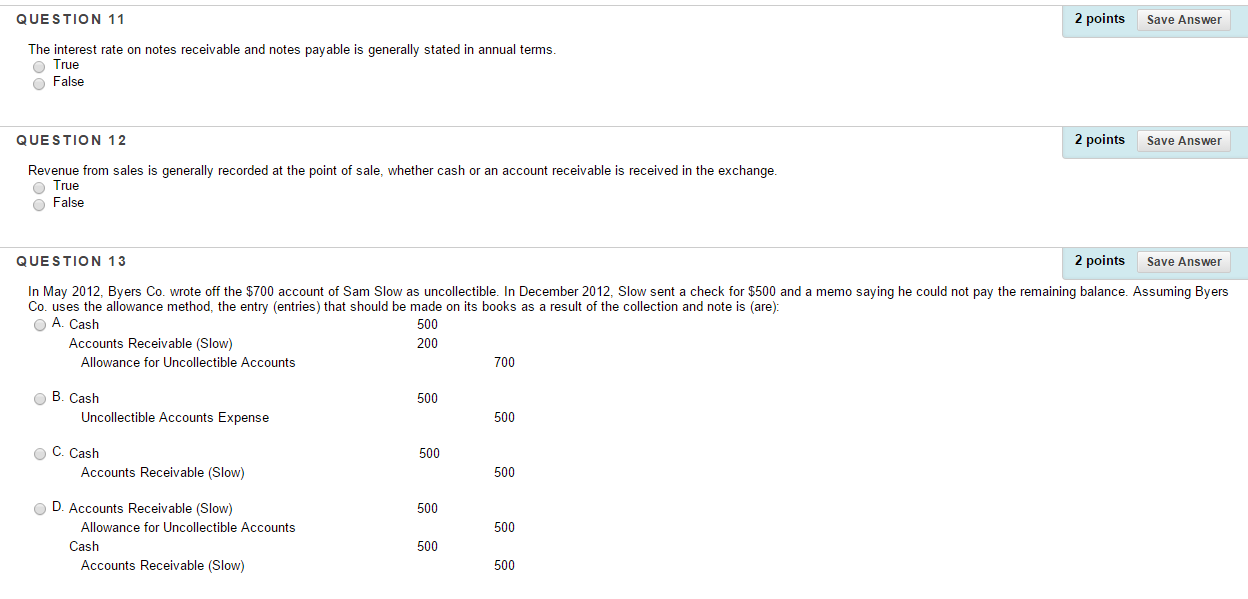Viewport: 1248px width, 599px height.
Task: Select False for Question 12
Action: click(39, 204)
